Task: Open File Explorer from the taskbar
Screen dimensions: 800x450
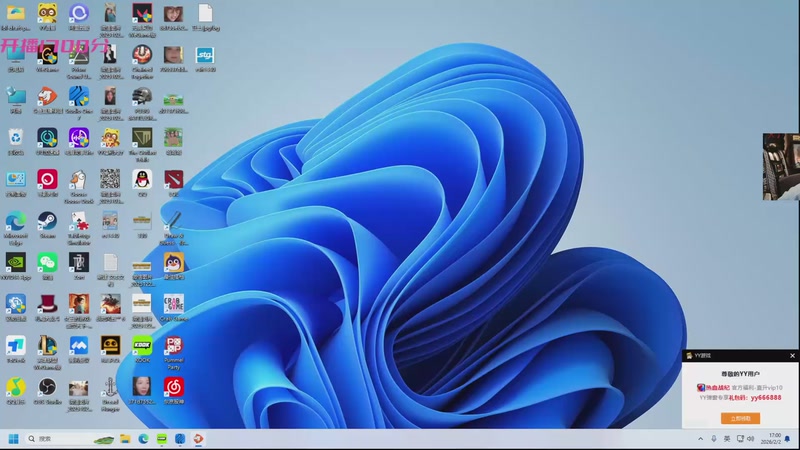Action: pyautogui.click(x=125, y=439)
